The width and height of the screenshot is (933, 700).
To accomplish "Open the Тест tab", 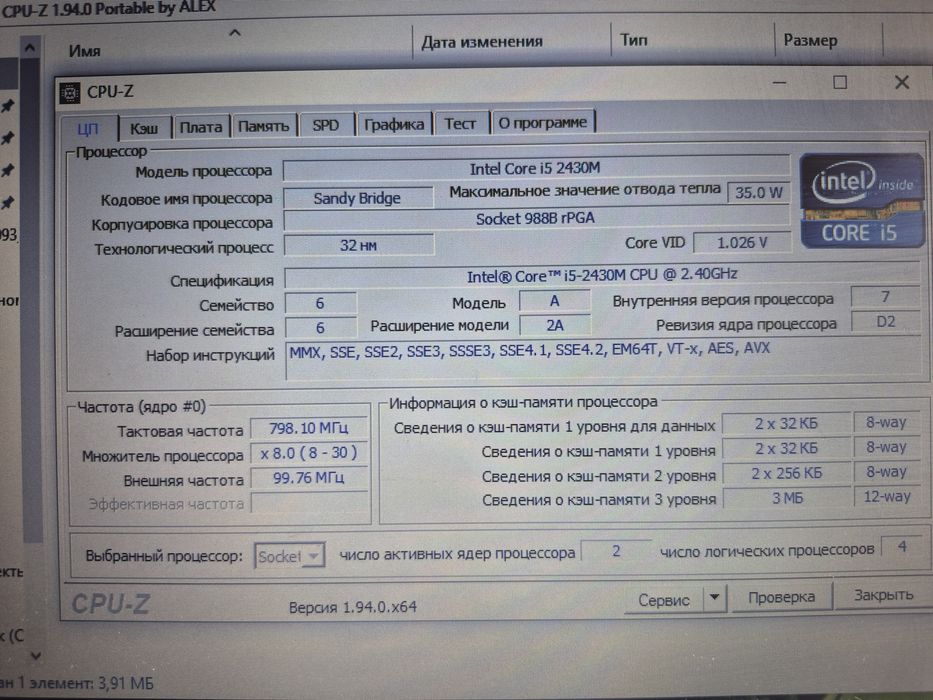I will point(461,123).
